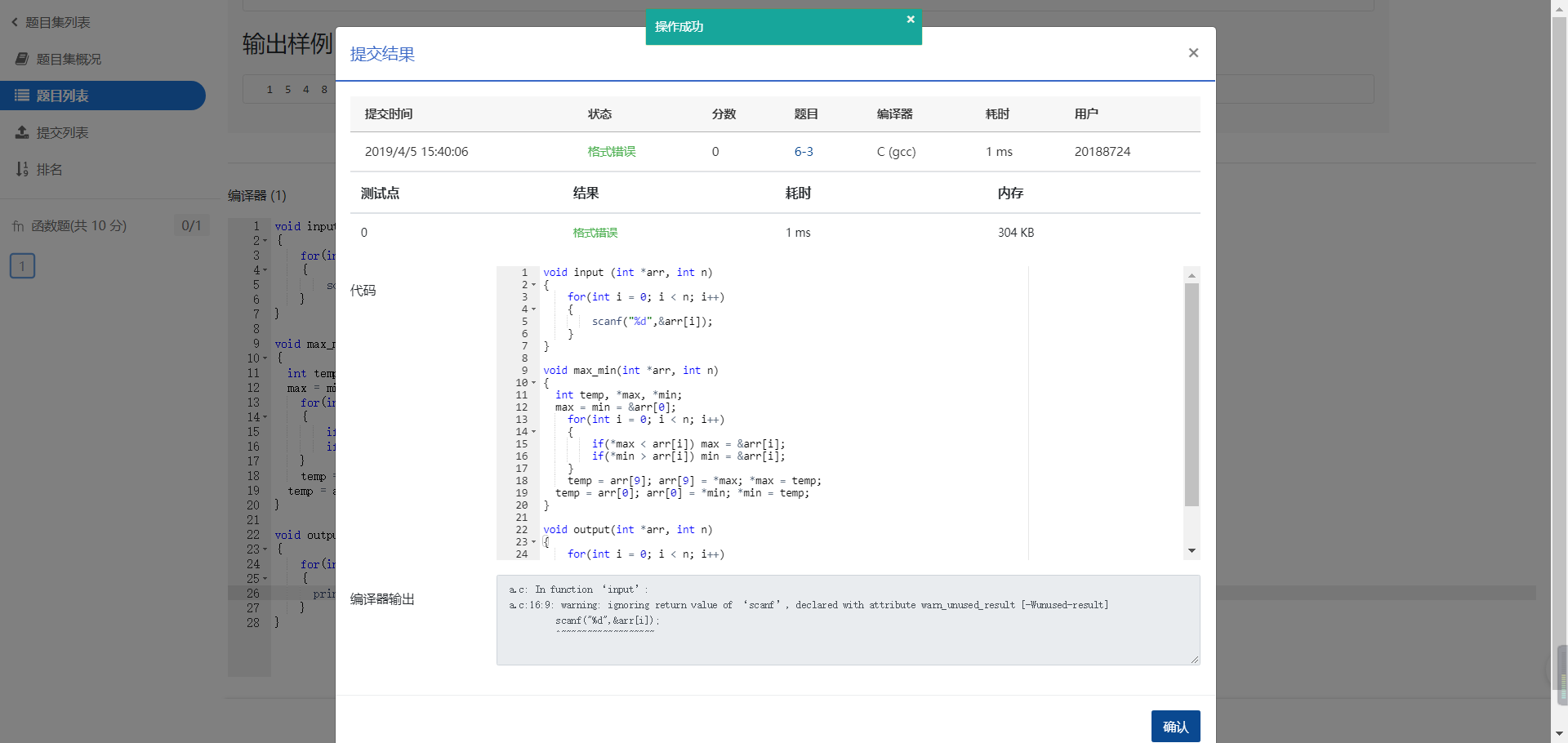1568x743 pixels.
Task: Collapse code fold arrow at line 4 in dialog
Action: click(533, 309)
